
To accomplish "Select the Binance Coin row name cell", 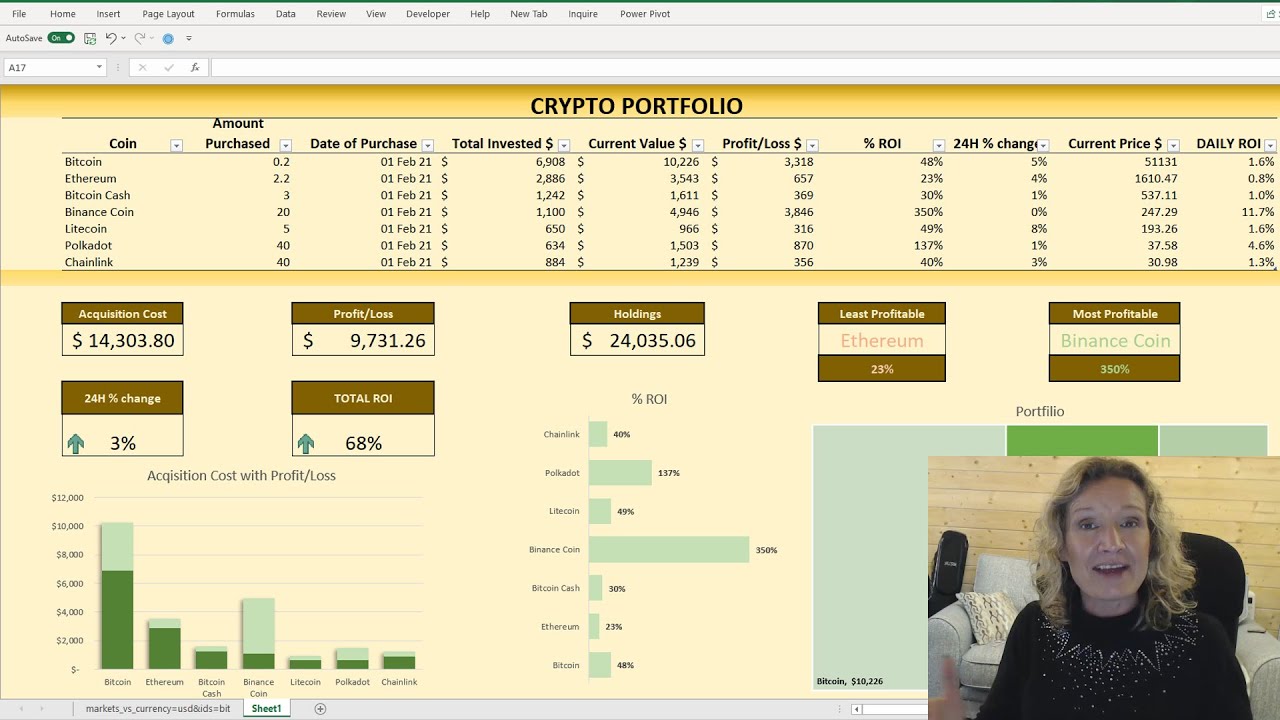I will coord(99,212).
